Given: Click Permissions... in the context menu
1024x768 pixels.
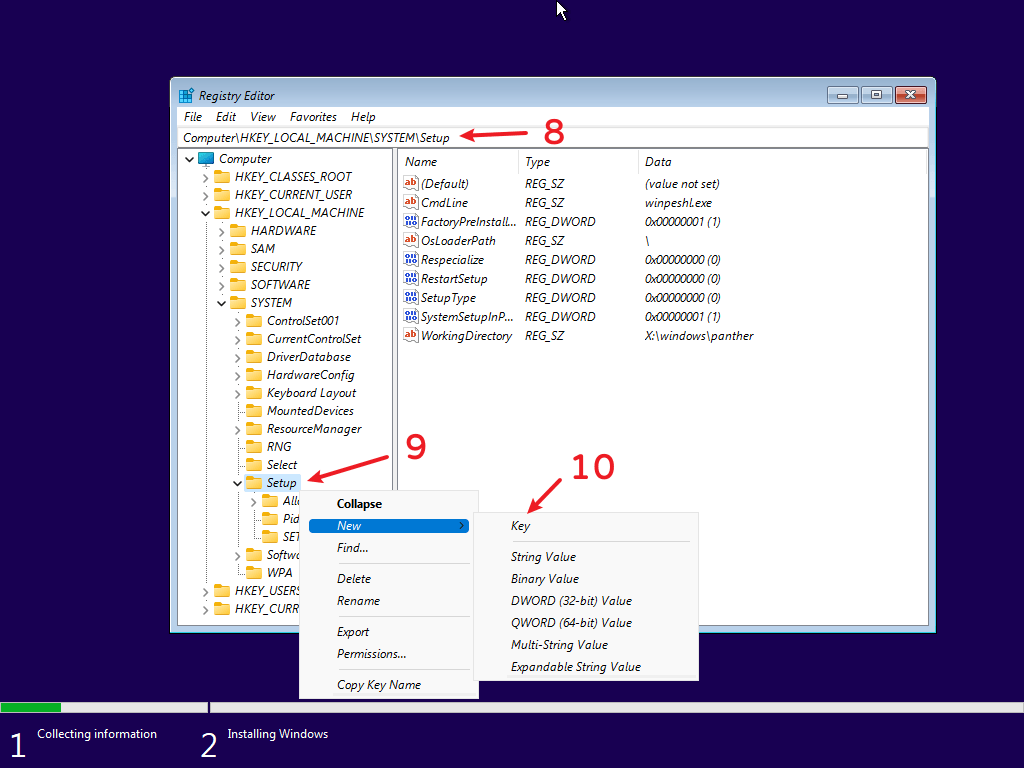Looking at the screenshot, I should 371,654.
